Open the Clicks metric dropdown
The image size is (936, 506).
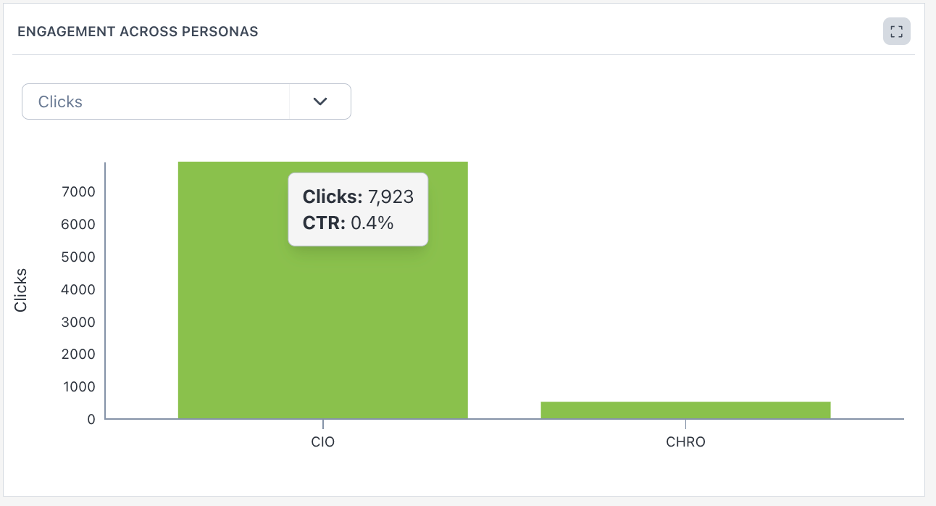(186, 102)
